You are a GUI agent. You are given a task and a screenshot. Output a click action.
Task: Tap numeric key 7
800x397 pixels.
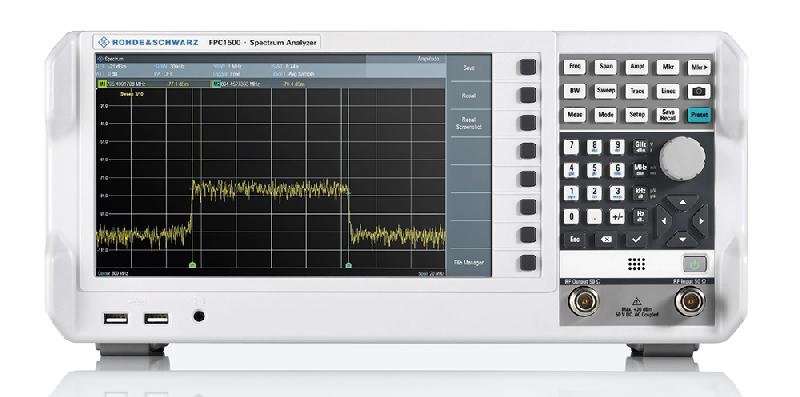pos(571,146)
